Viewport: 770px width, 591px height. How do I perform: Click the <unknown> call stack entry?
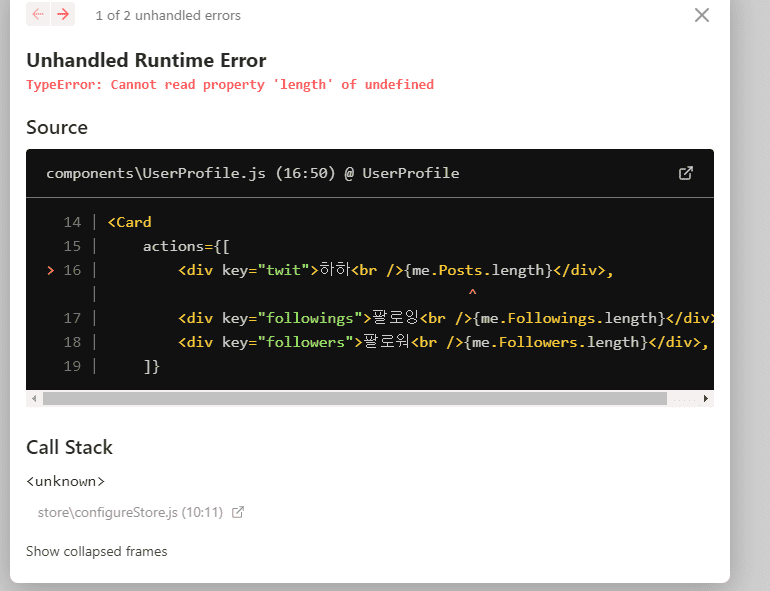65,481
